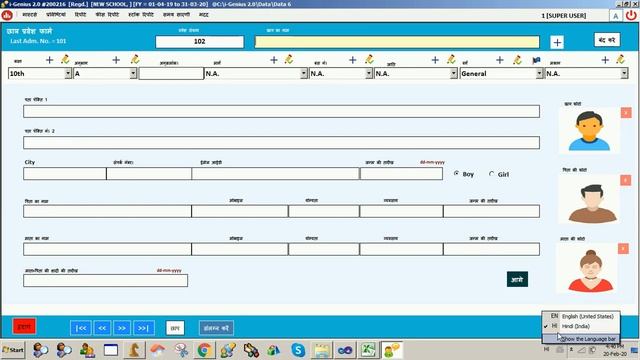Image resolution: width=640 pixels, height=360 pixels.
Task: Click the scissors taskbar icon
Action: 181,350
